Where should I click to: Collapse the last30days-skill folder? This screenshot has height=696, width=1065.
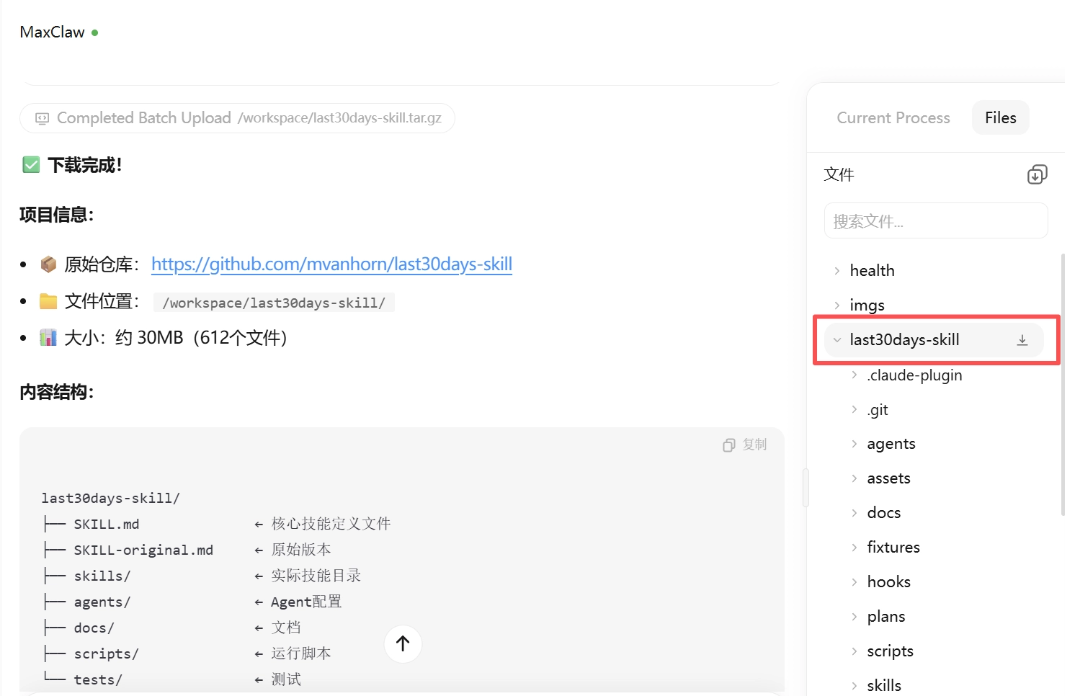(837, 340)
